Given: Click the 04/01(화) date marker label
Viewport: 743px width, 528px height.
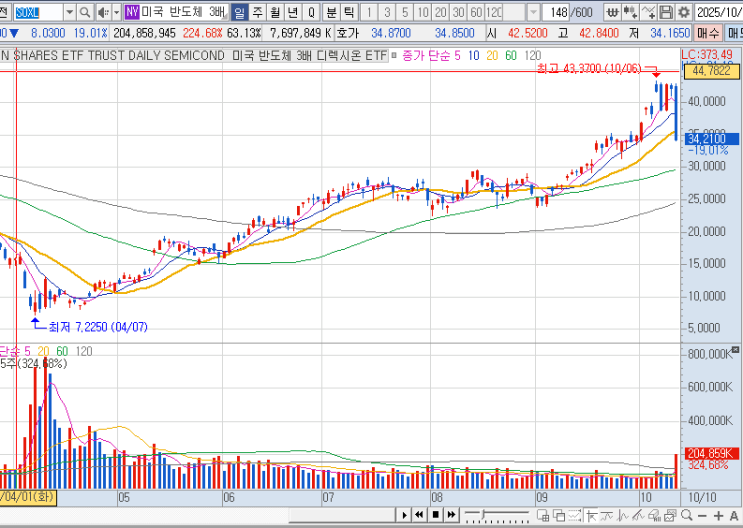Looking at the screenshot, I should 28,498.
